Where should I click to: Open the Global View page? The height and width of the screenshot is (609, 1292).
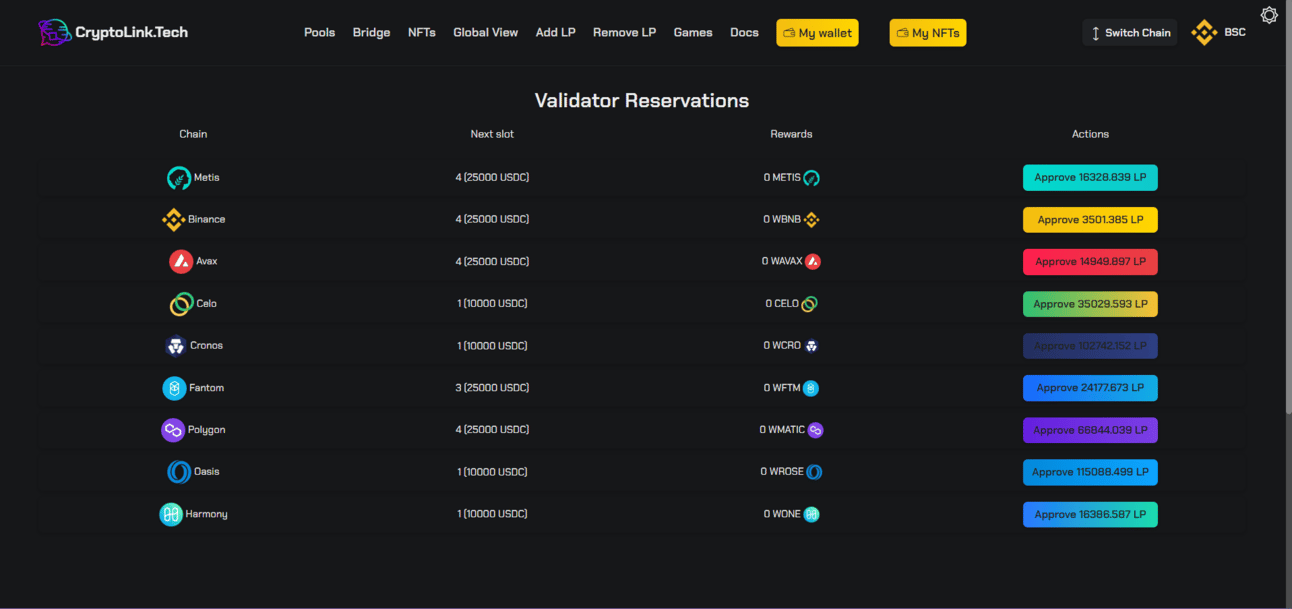(x=485, y=33)
